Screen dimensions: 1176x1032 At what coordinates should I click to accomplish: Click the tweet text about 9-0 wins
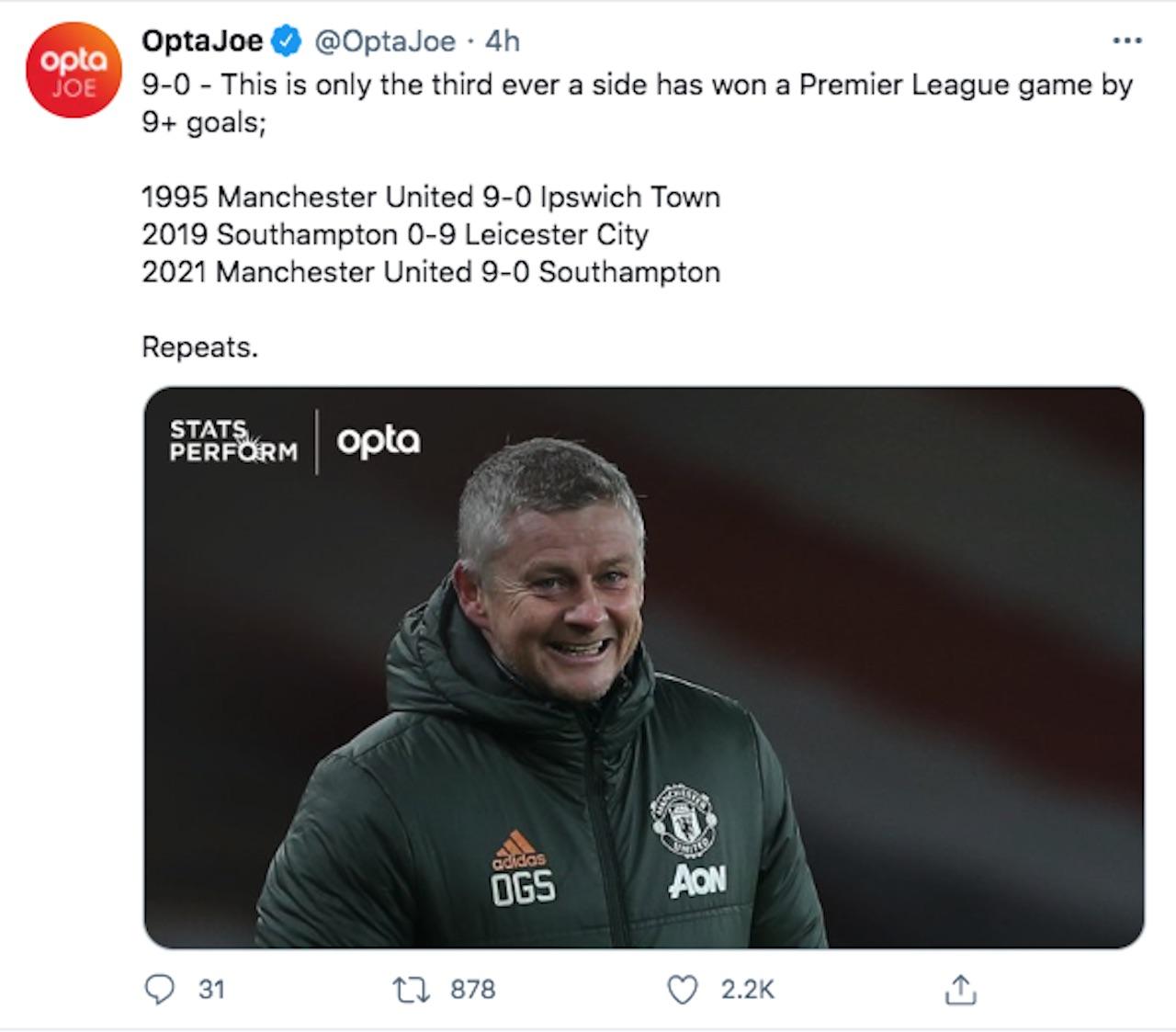pos(637,103)
